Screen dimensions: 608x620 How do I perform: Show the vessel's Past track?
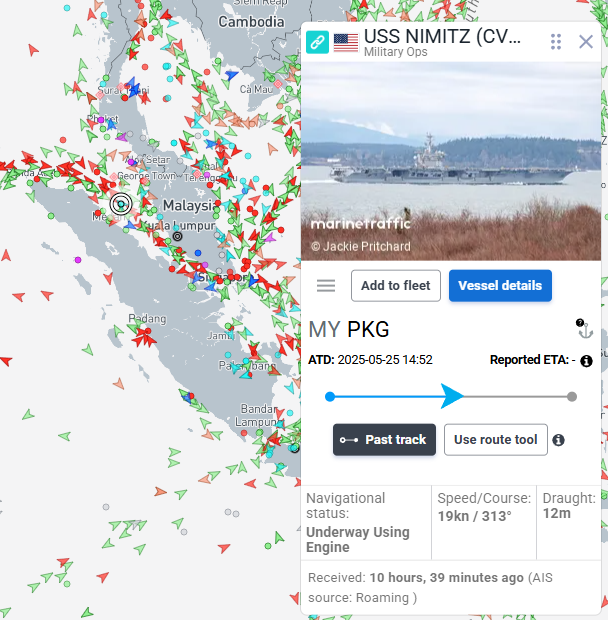click(x=384, y=440)
